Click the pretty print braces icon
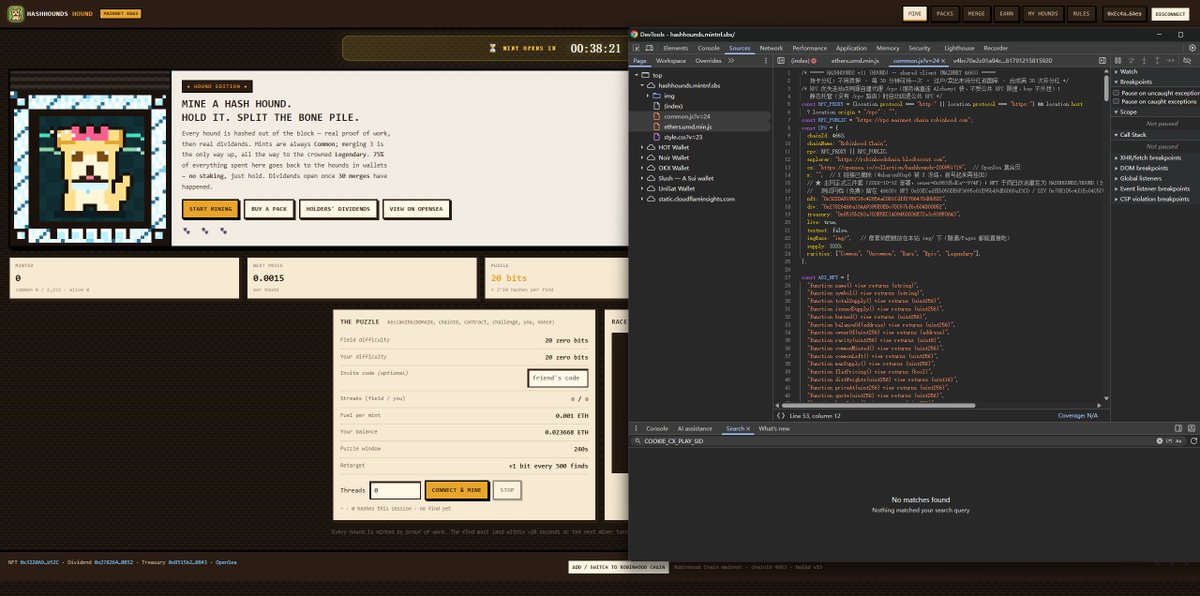Viewport: 1200px width, 596px height. (780, 416)
